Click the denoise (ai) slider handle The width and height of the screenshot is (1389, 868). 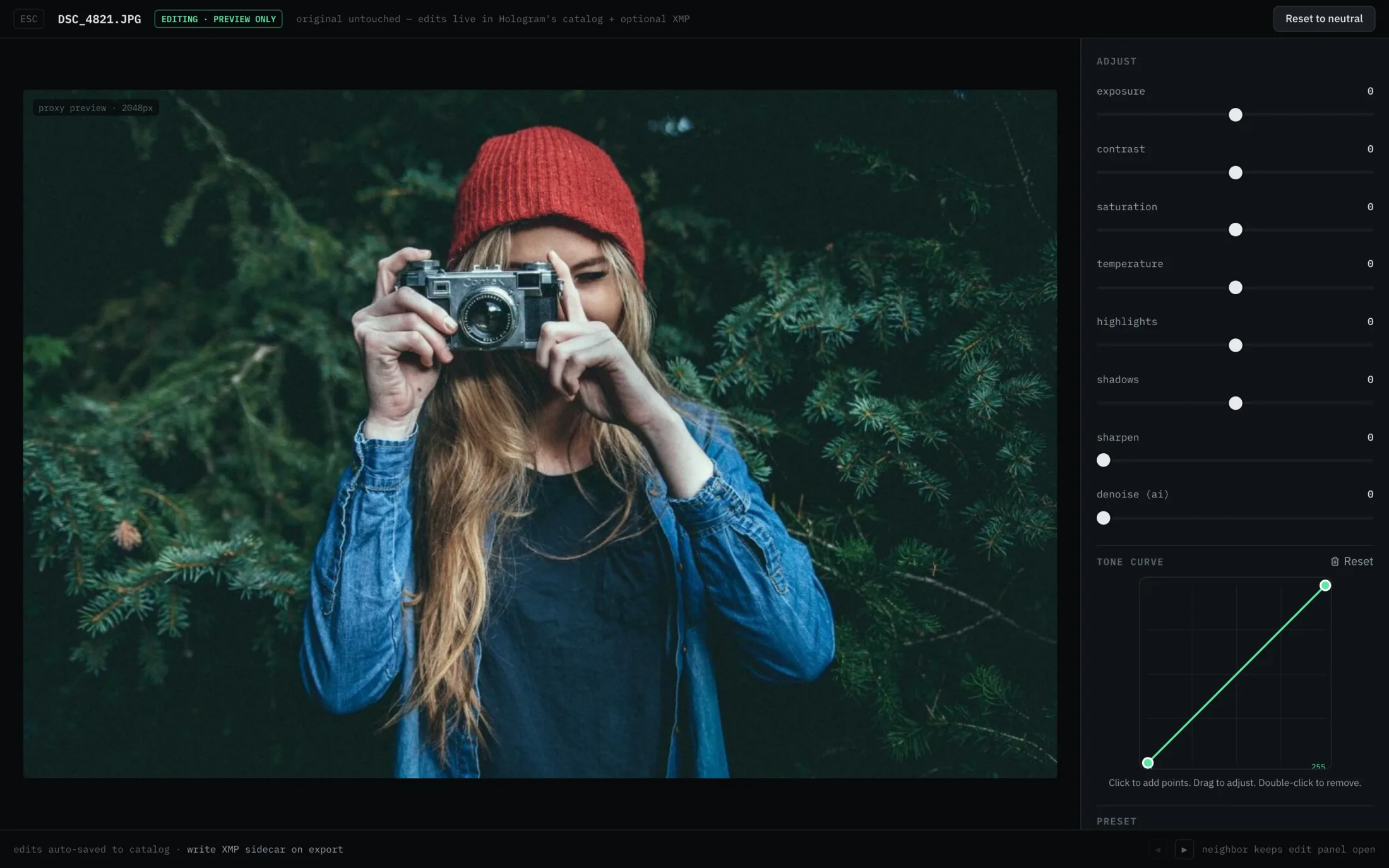click(x=1103, y=518)
